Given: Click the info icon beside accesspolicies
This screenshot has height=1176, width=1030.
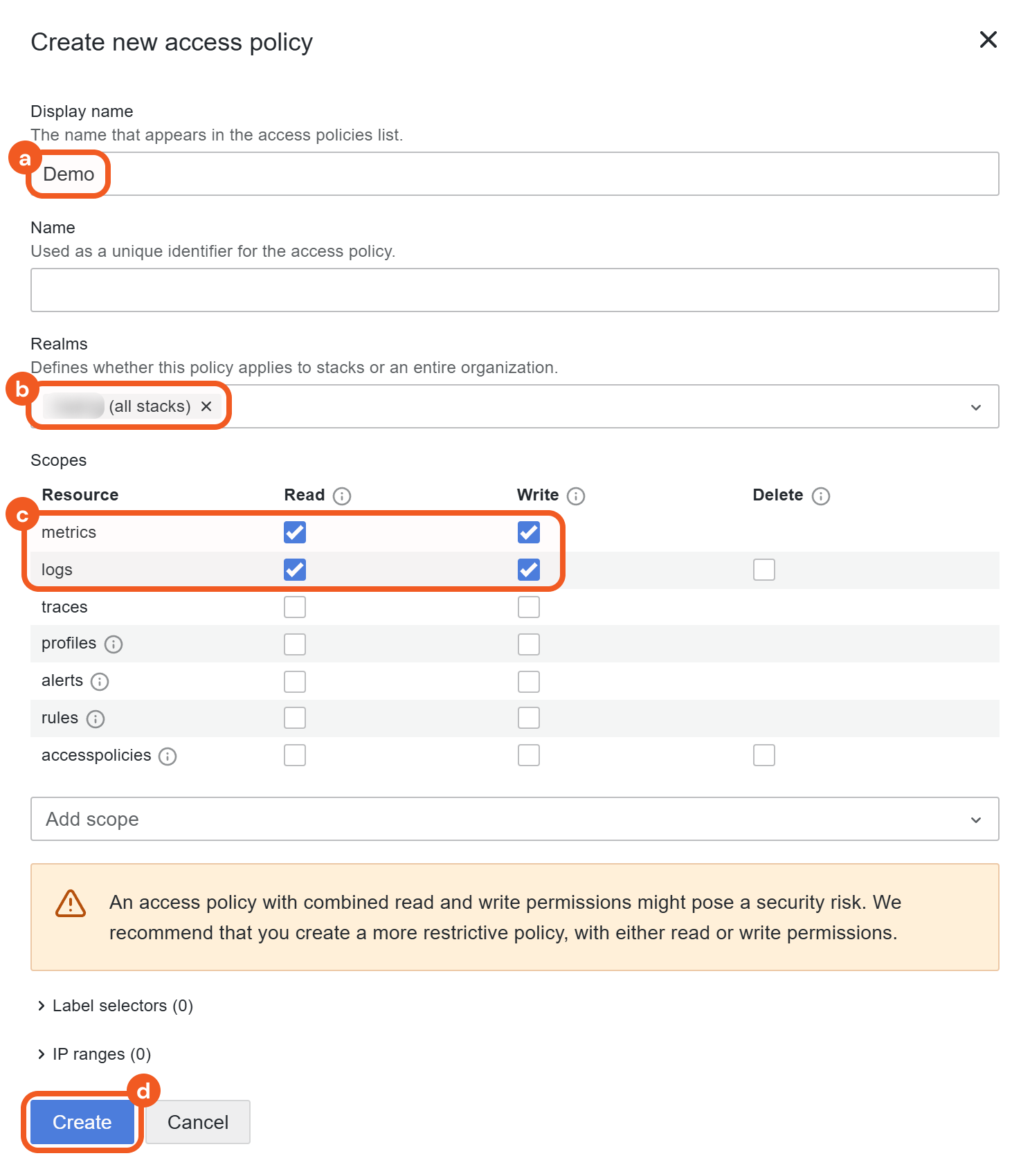Looking at the screenshot, I should click(x=168, y=757).
